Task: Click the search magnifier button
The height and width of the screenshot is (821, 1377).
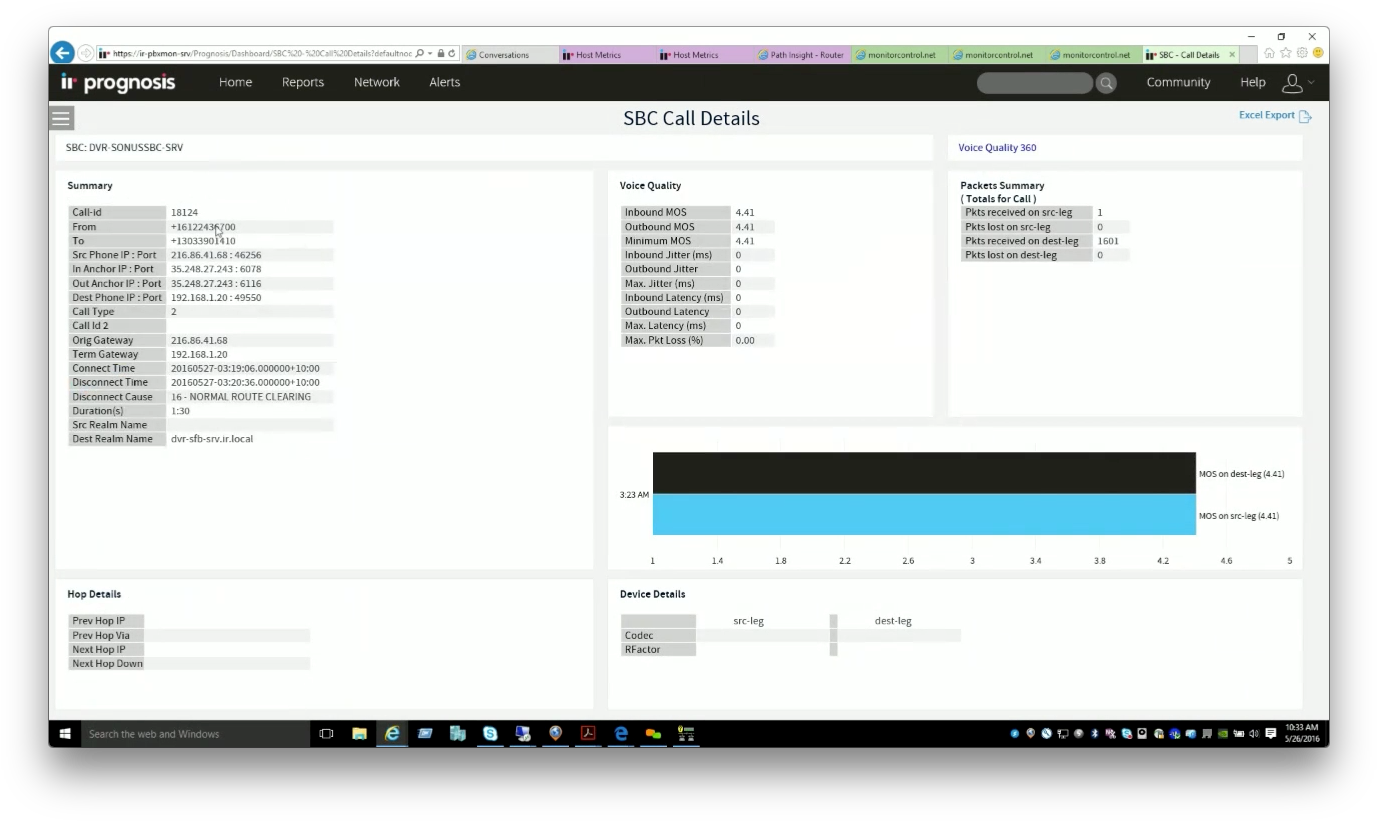Action: pyautogui.click(x=1106, y=83)
